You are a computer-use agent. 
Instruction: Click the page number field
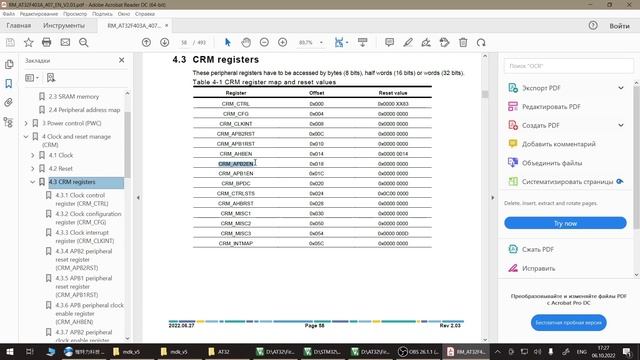pos(184,42)
